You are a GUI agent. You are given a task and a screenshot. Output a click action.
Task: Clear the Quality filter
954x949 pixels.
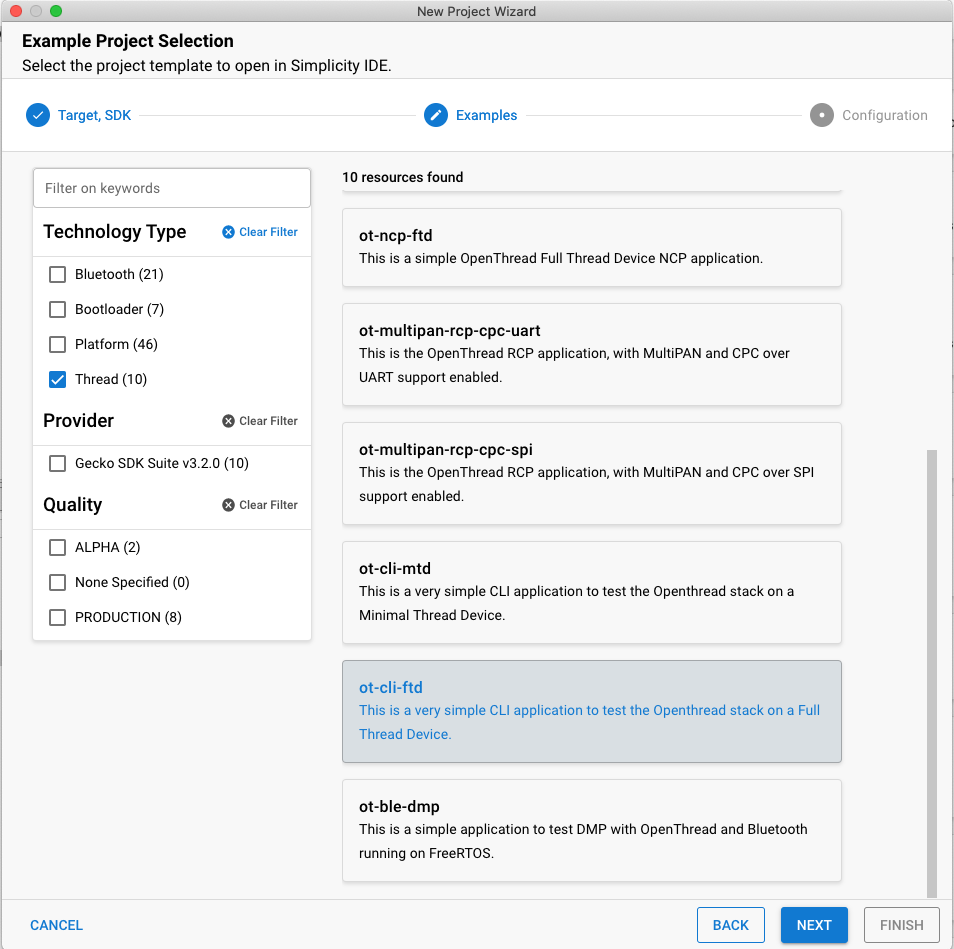[259, 504]
